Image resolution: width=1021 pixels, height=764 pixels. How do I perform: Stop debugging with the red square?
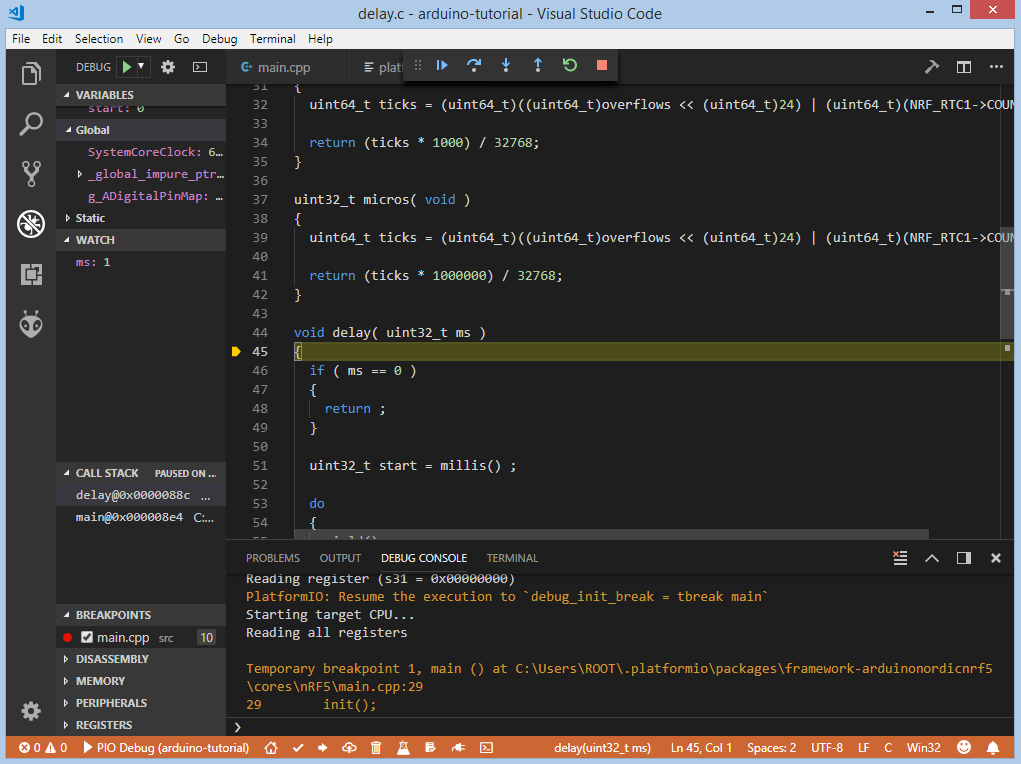[602, 65]
